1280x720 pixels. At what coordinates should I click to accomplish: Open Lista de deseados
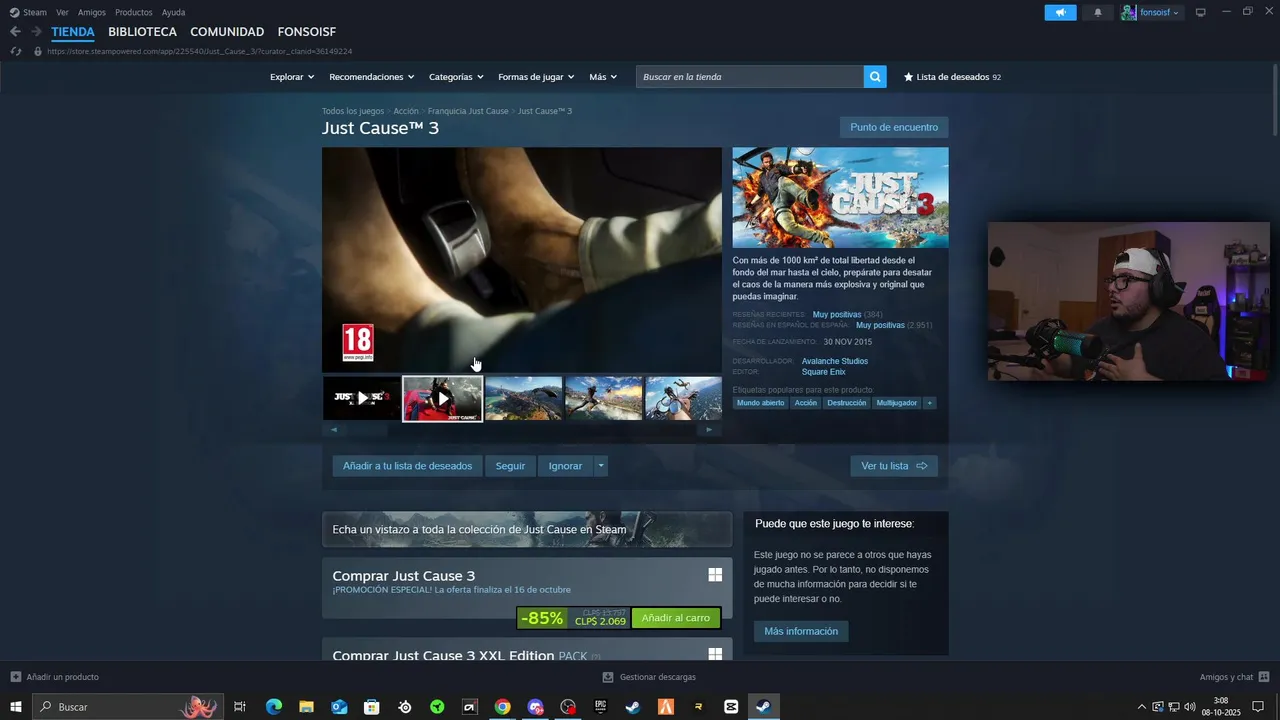coord(952,77)
